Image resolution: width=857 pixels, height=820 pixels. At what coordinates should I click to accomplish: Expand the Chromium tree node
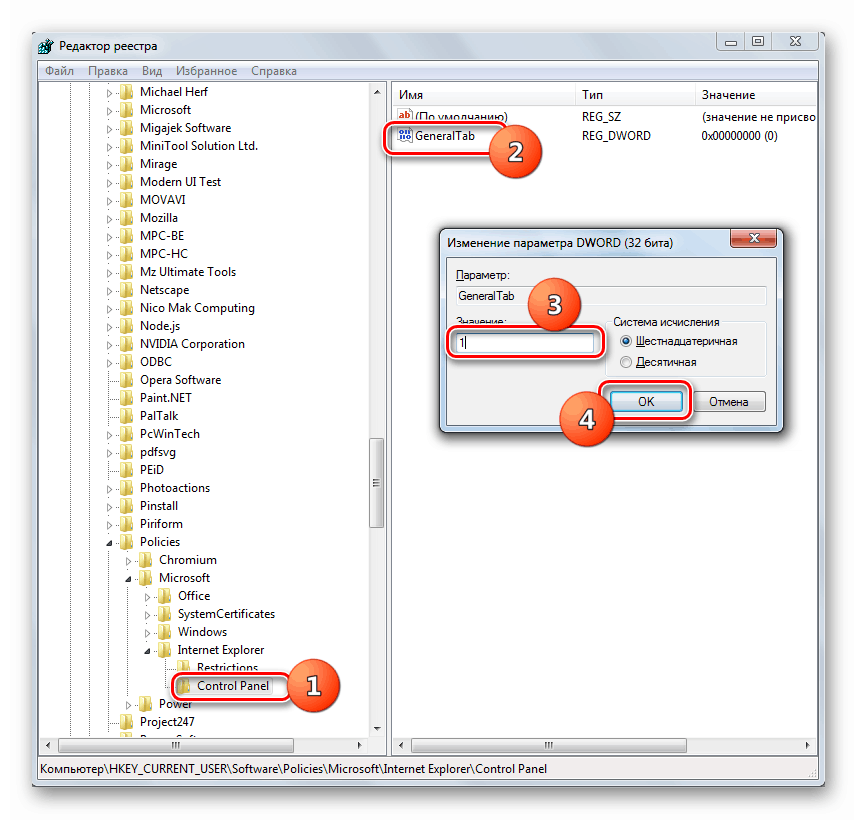point(128,561)
